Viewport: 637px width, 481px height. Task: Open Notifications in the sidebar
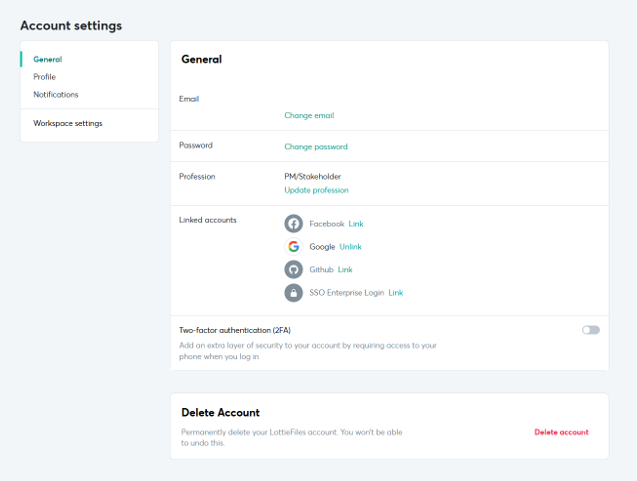56,94
